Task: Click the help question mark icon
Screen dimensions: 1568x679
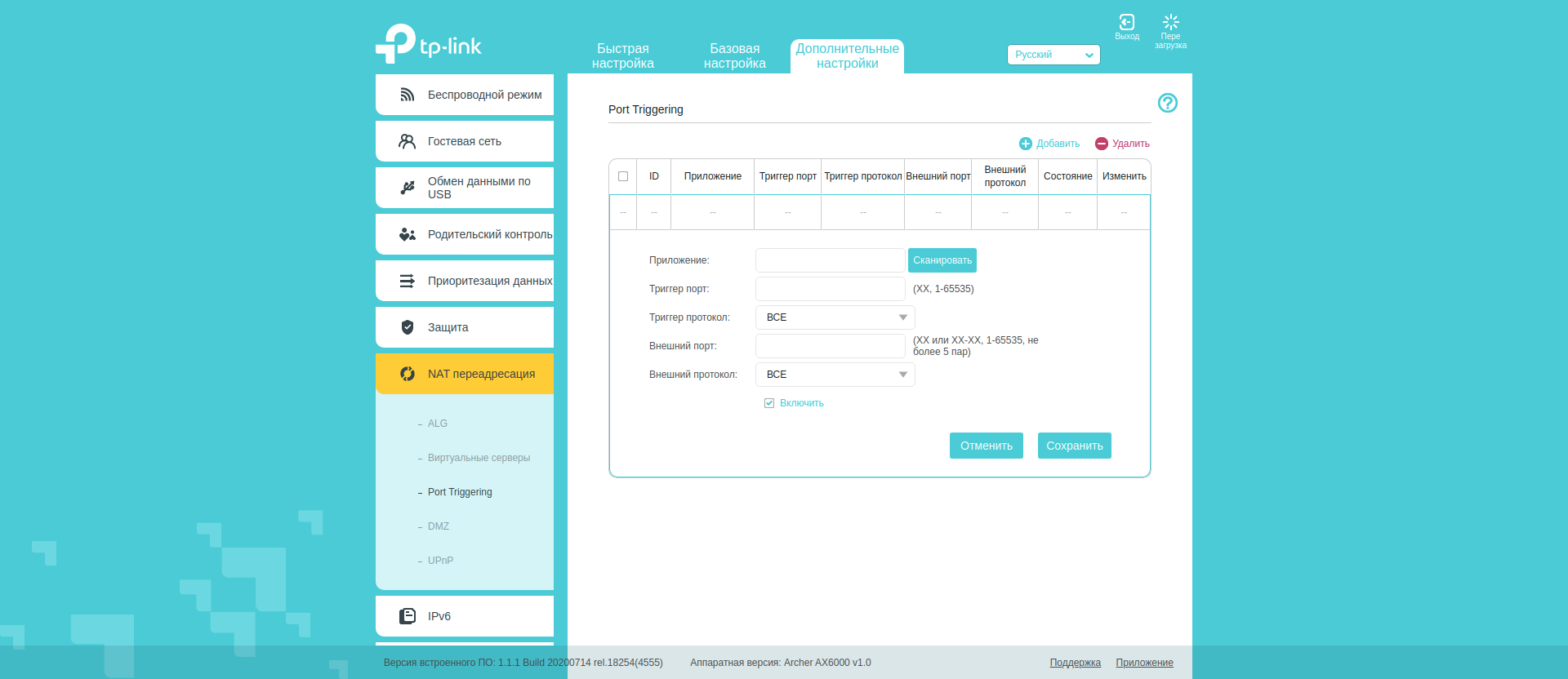Action: coord(1167,103)
